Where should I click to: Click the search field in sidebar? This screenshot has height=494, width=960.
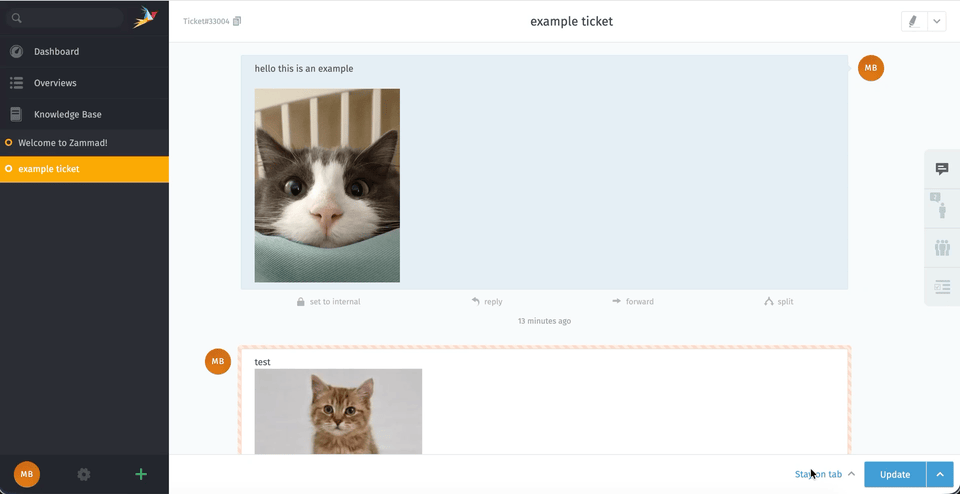[70, 18]
